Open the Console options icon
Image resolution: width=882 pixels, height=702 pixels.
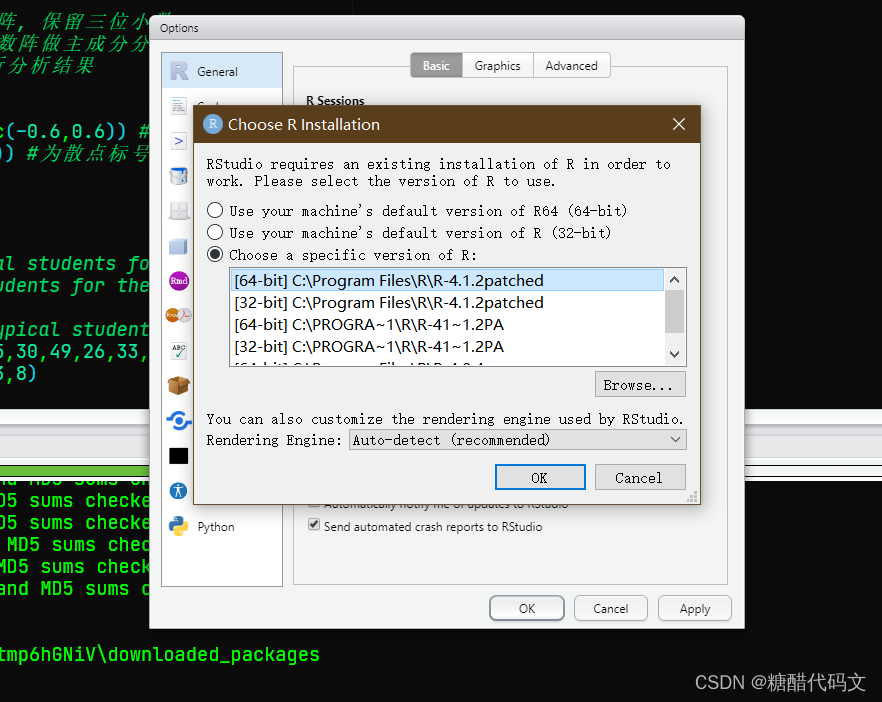pyautogui.click(x=178, y=141)
